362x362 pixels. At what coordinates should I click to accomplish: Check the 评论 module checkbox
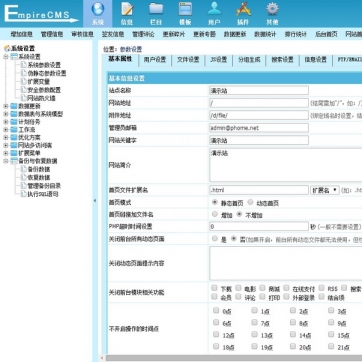[x=238, y=296]
